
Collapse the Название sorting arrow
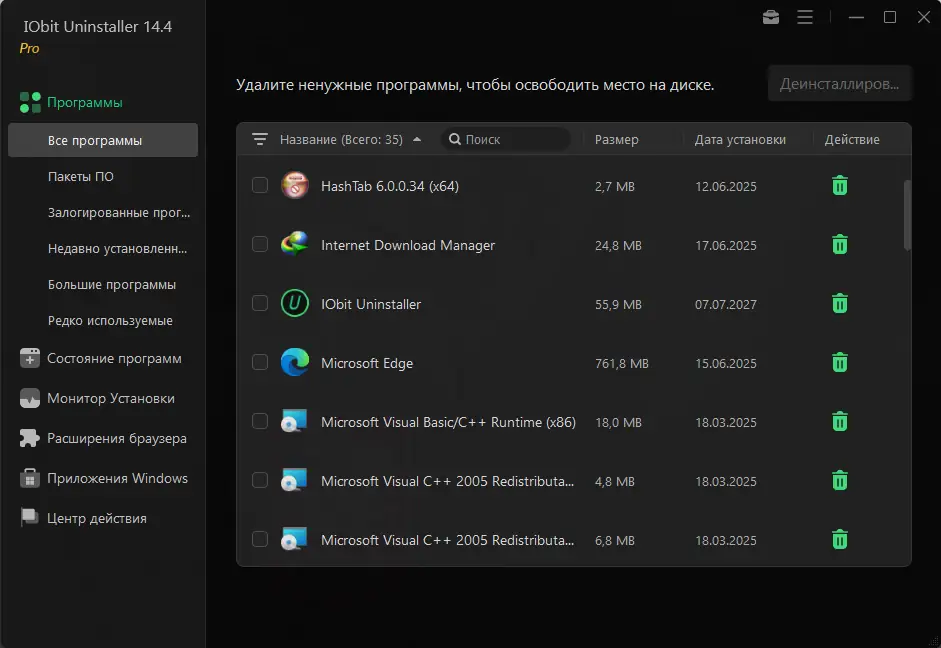(x=417, y=140)
